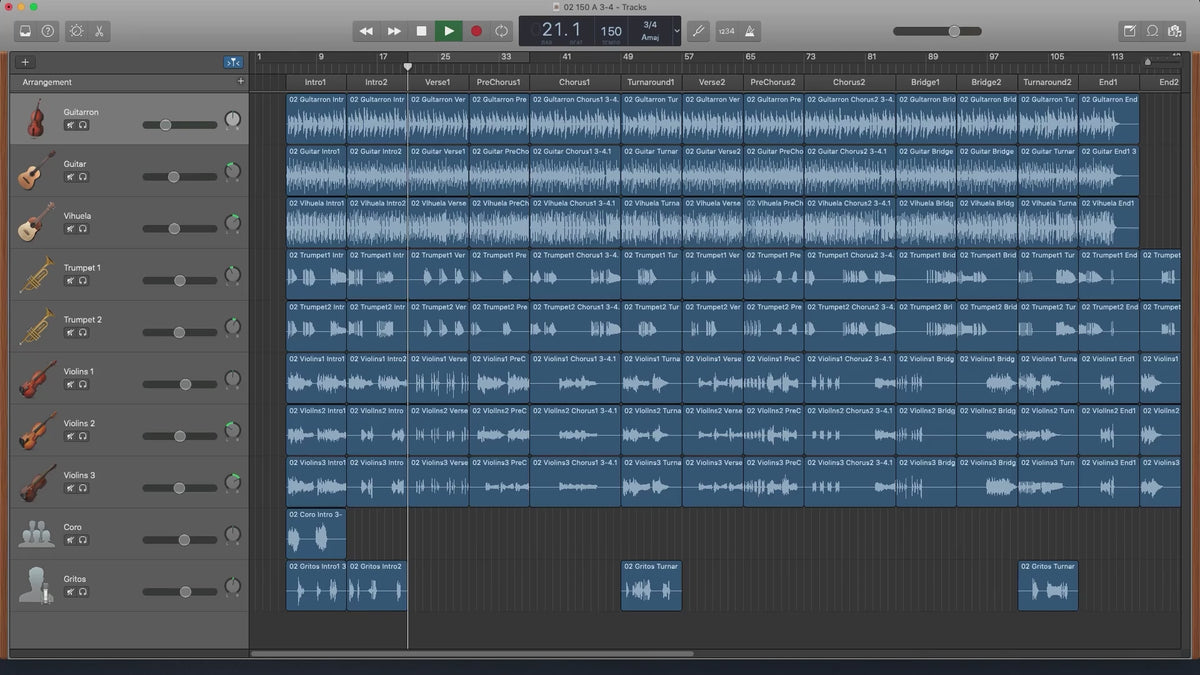Solo the Trumpet 1 track
The height and width of the screenshot is (675, 1200).
click(x=82, y=281)
